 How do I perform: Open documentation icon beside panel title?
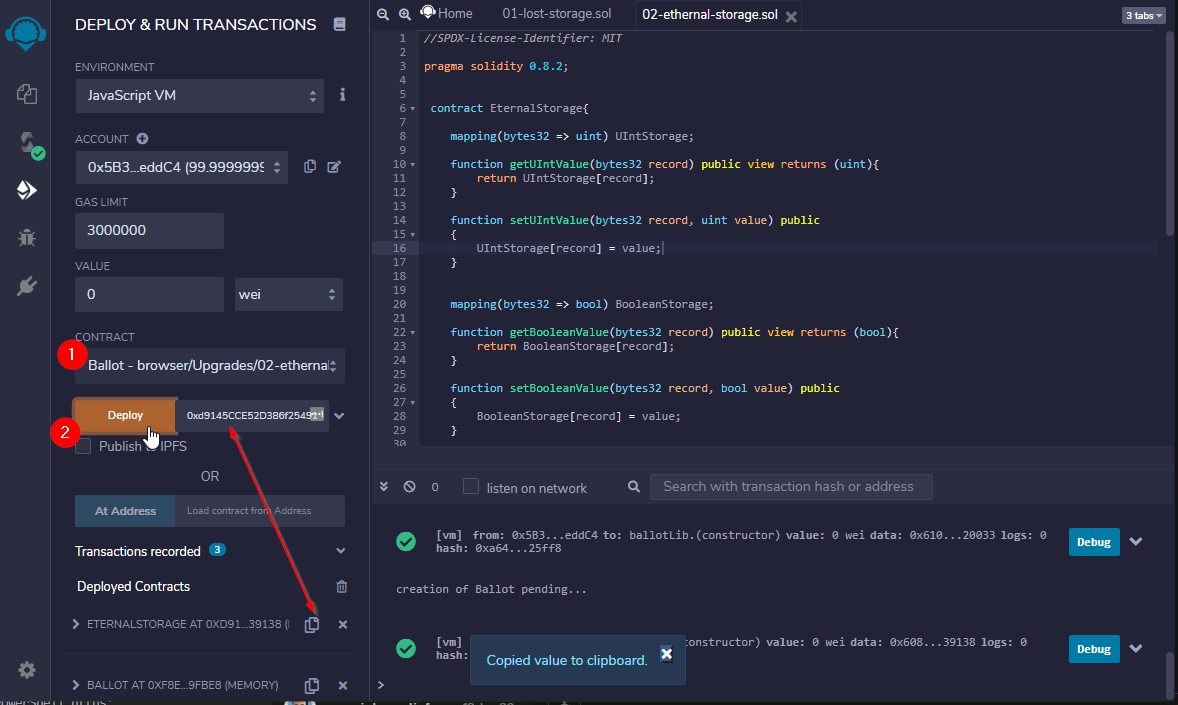pos(340,24)
